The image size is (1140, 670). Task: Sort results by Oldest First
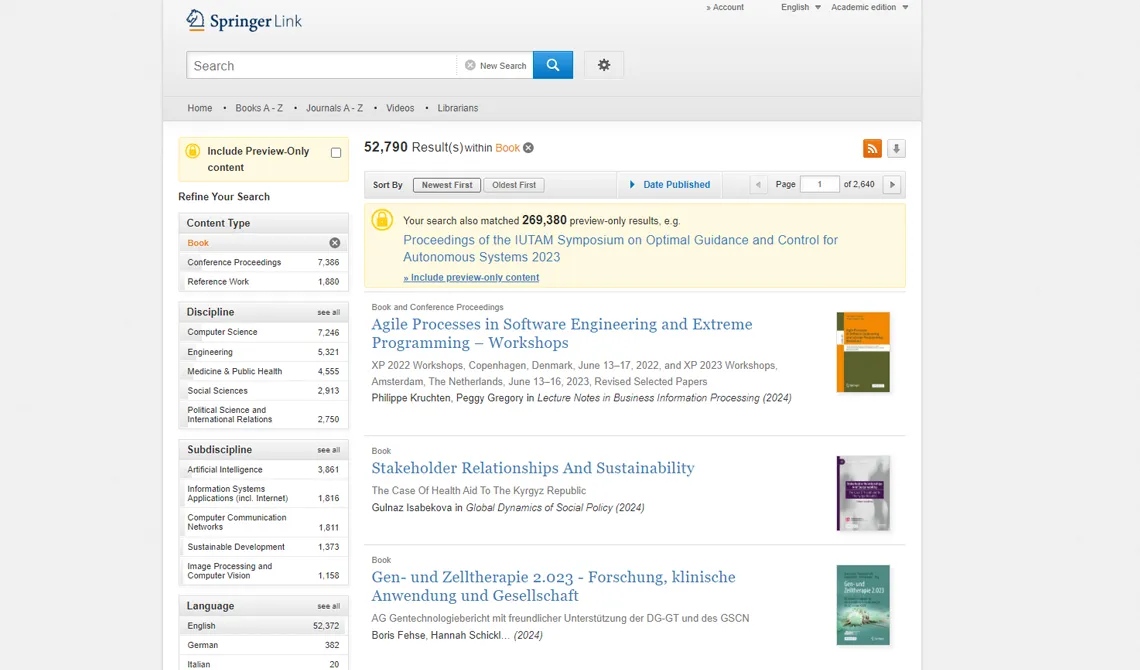pyautogui.click(x=514, y=185)
